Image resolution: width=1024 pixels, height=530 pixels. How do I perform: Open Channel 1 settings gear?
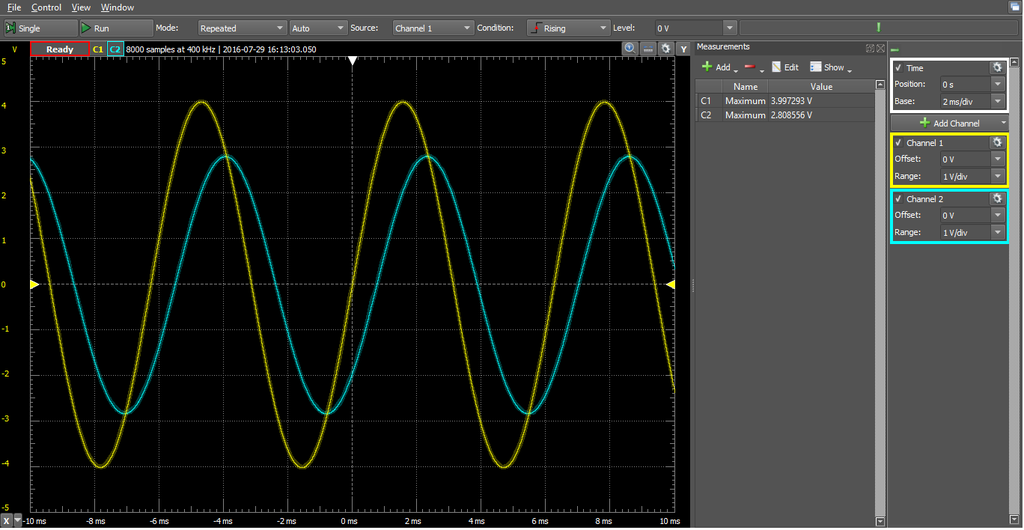(x=997, y=143)
